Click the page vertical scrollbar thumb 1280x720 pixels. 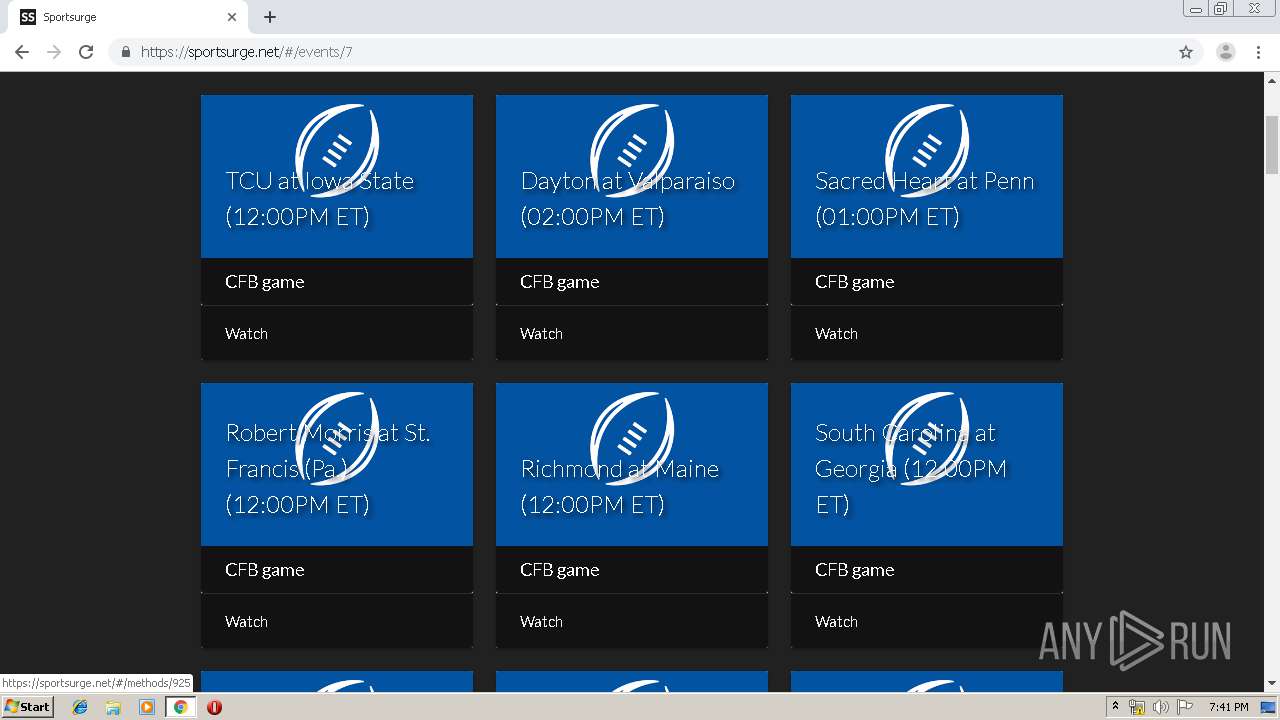tap(1272, 144)
